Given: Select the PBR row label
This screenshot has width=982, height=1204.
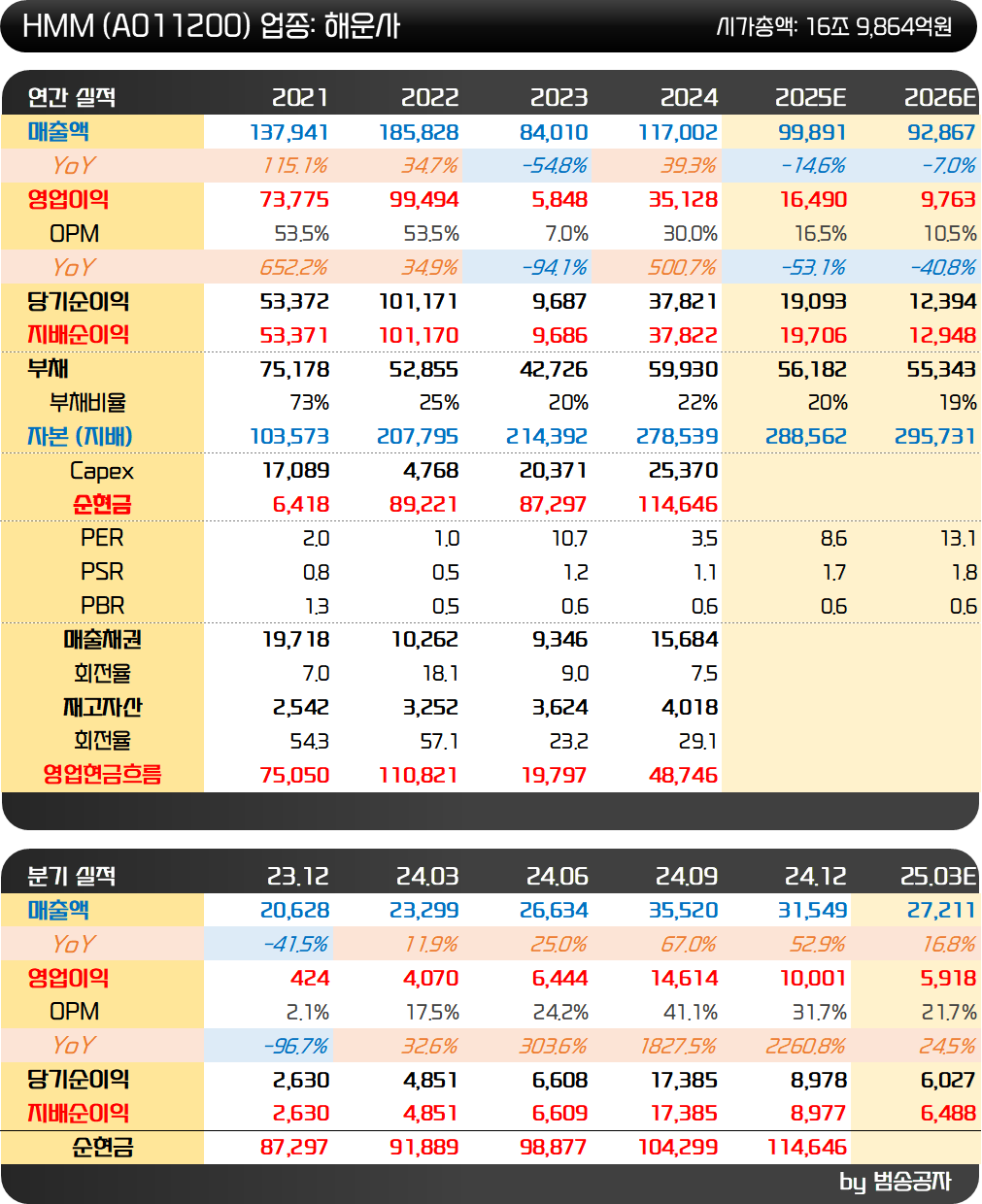Looking at the screenshot, I should (103, 606).
